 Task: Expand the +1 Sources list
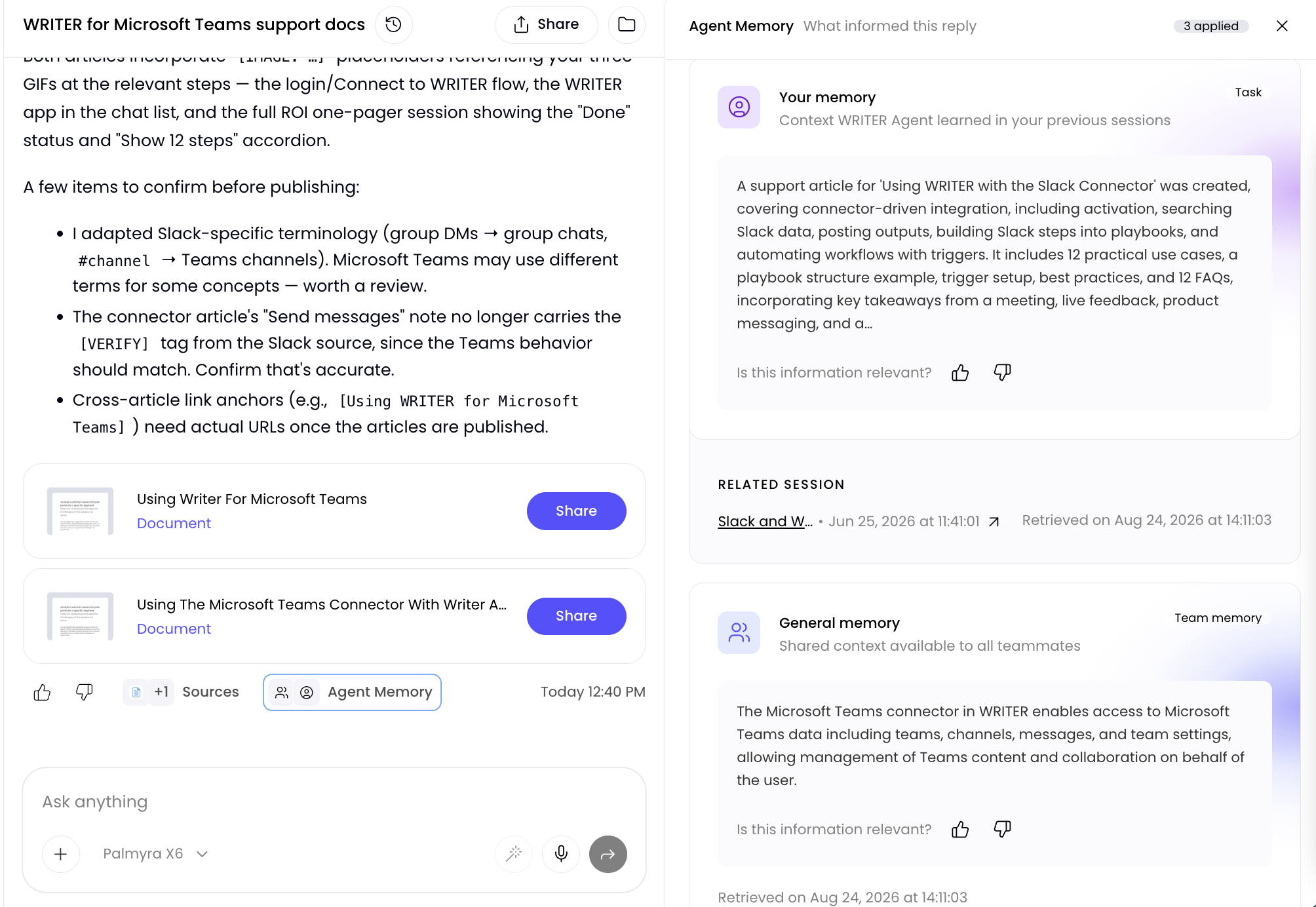tap(181, 692)
